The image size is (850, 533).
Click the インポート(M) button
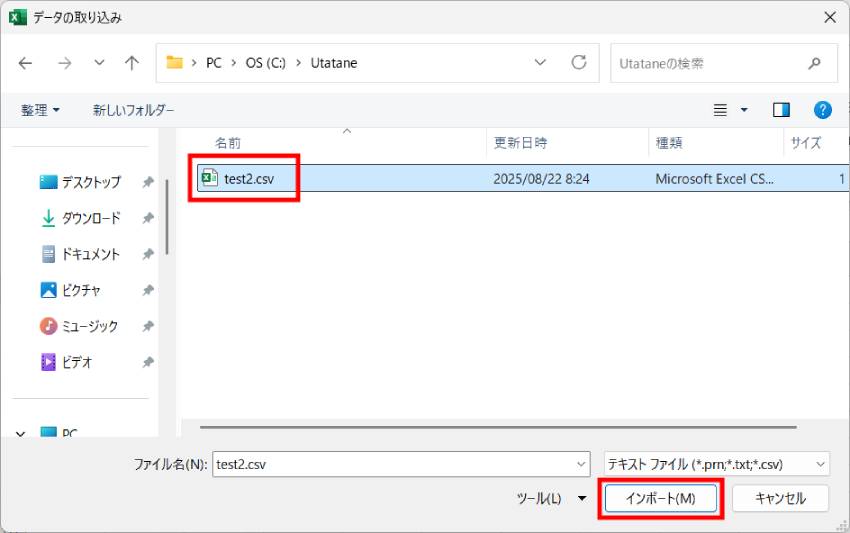coord(661,498)
